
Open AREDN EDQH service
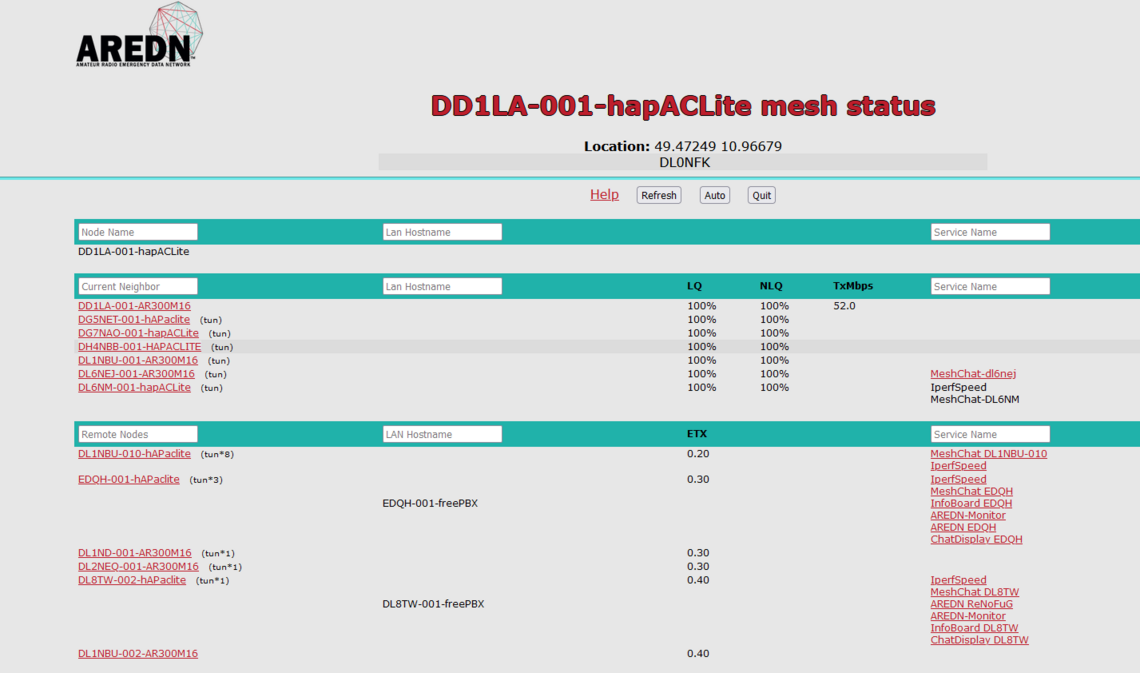[x=963, y=528]
